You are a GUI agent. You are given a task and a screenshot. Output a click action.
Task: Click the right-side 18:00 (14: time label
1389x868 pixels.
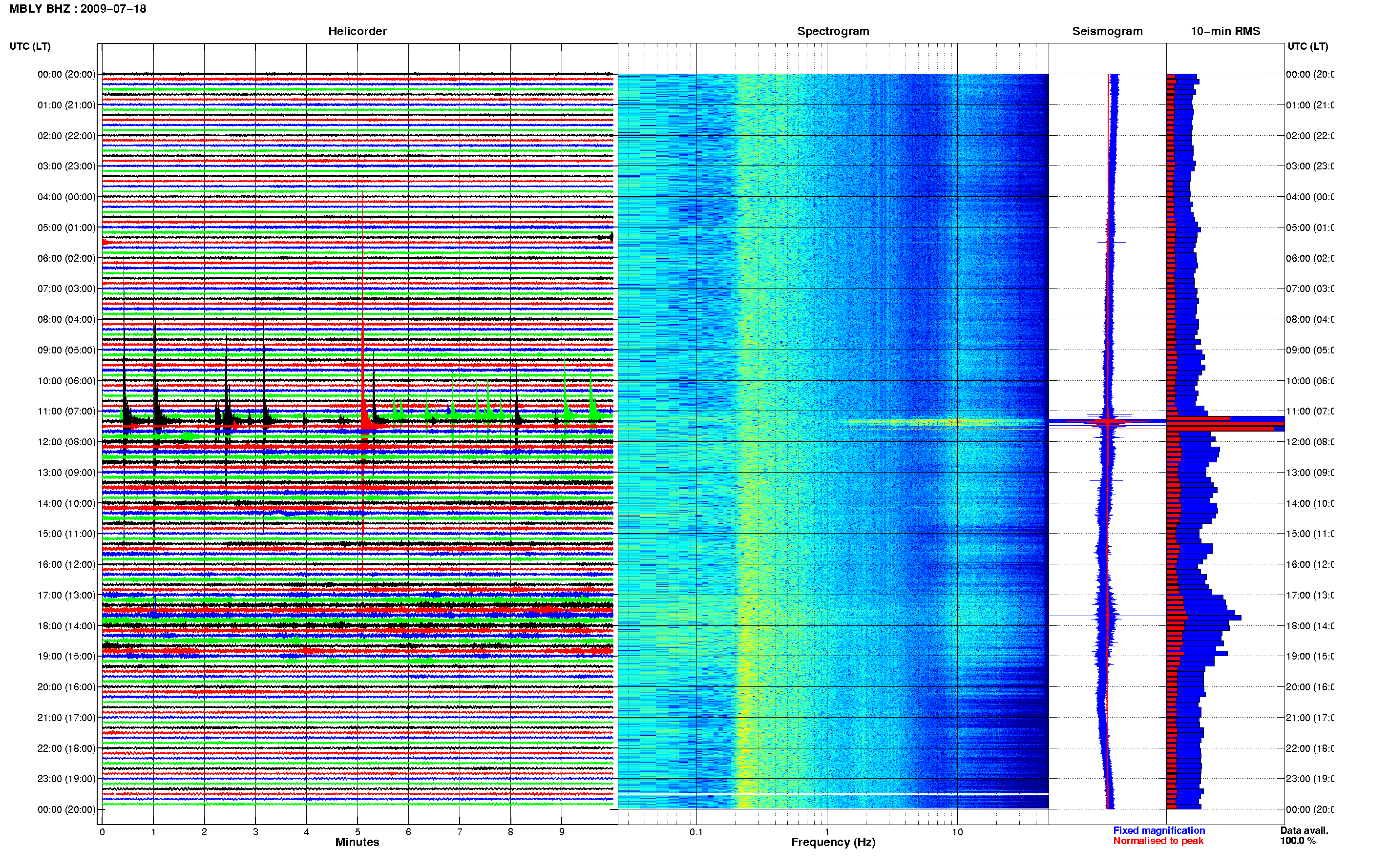[x=1310, y=626]
